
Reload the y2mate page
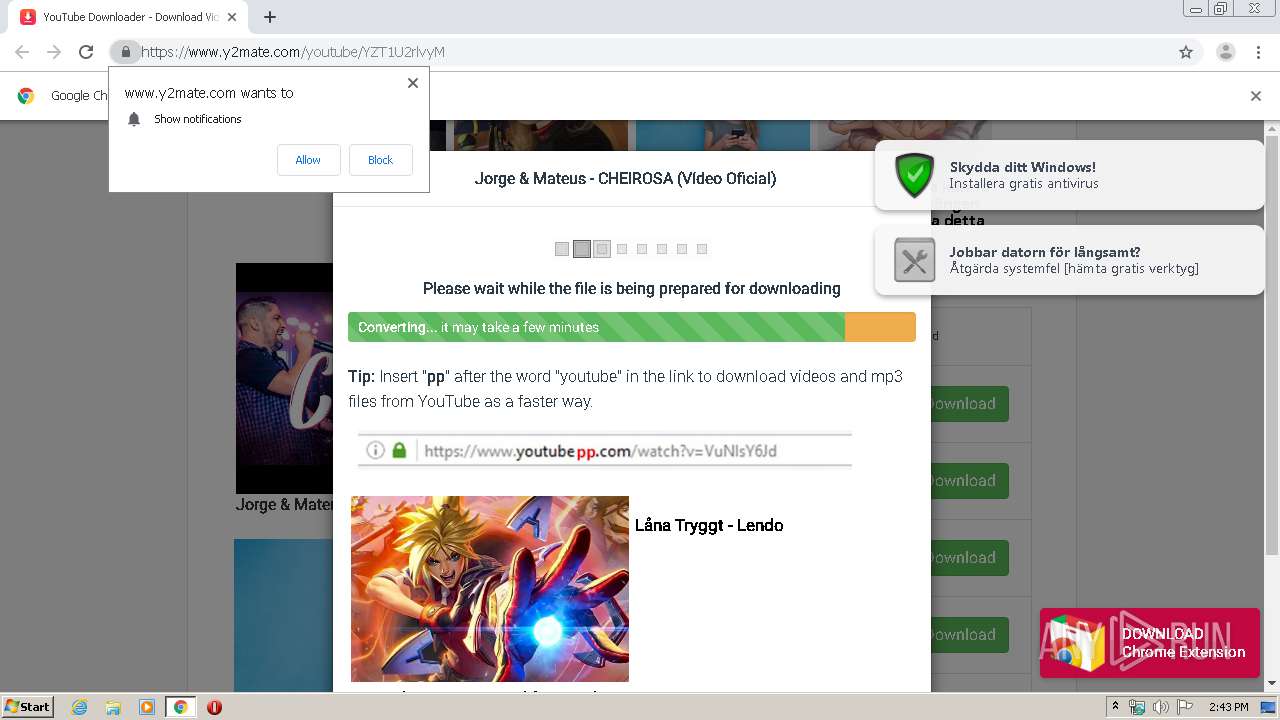[86, 52]
